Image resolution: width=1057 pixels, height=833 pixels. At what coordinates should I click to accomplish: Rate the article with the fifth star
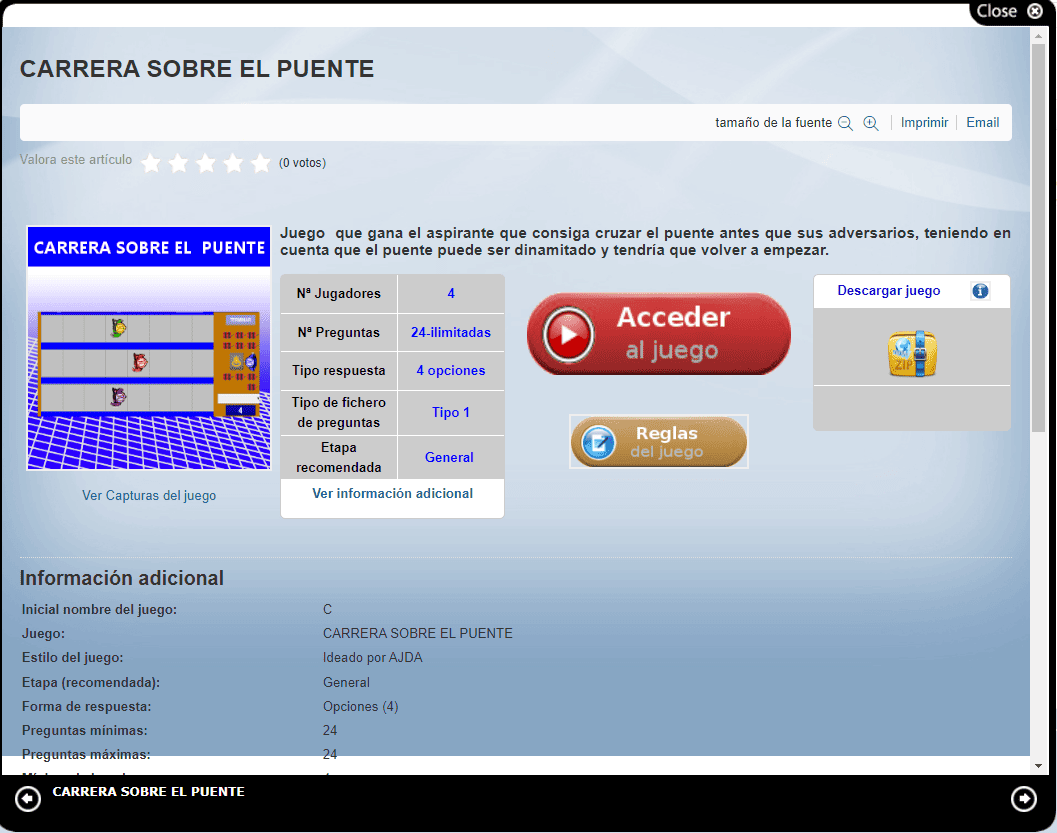261,163
